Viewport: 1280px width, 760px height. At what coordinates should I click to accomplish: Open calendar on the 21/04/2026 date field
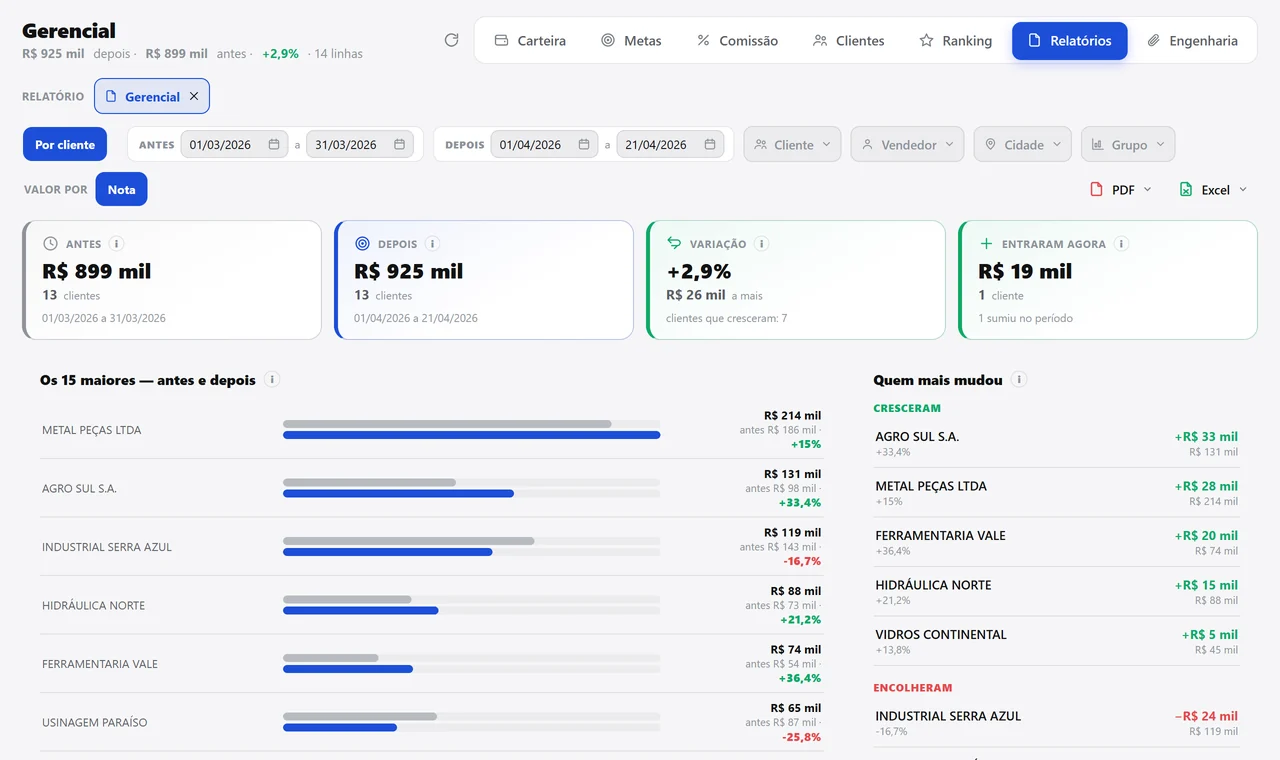point(710,144)
